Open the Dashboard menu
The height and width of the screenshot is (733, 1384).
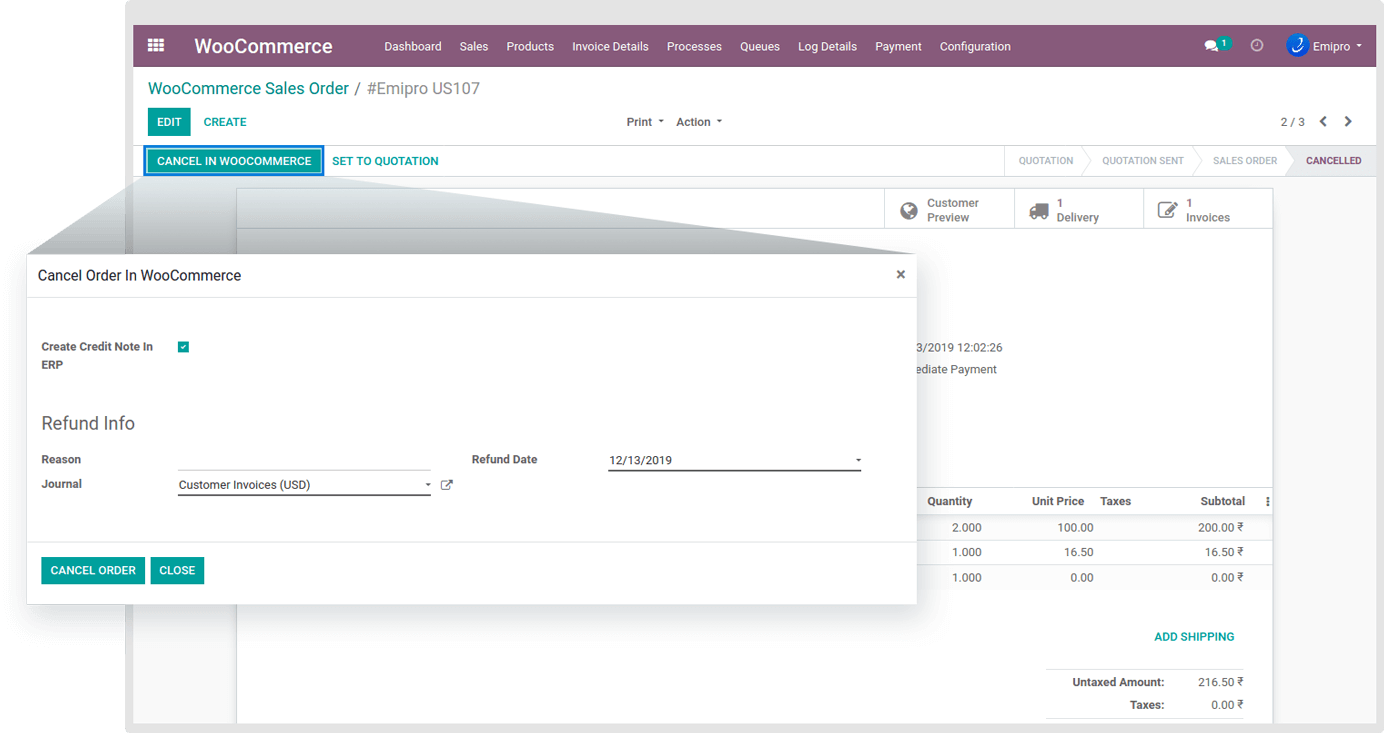pos(413,46)
